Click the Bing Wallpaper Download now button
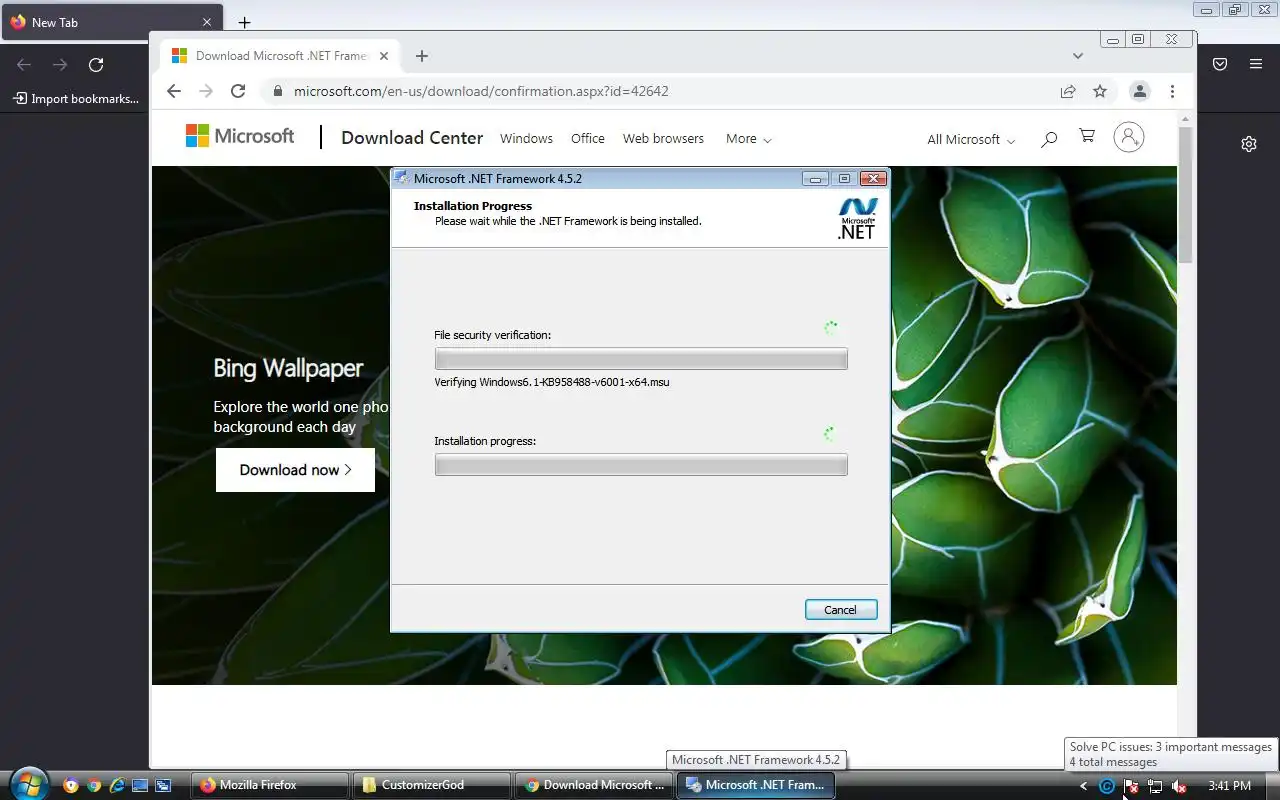1280x800 pixels. [295, 470]
